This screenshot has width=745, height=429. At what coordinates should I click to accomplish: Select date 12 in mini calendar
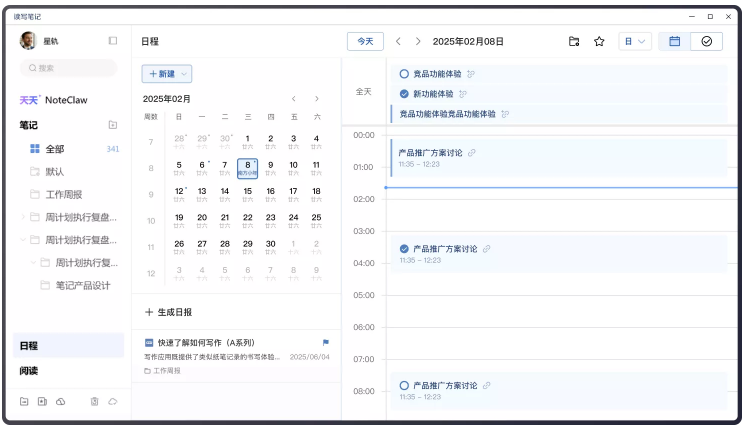pos(179,194)
